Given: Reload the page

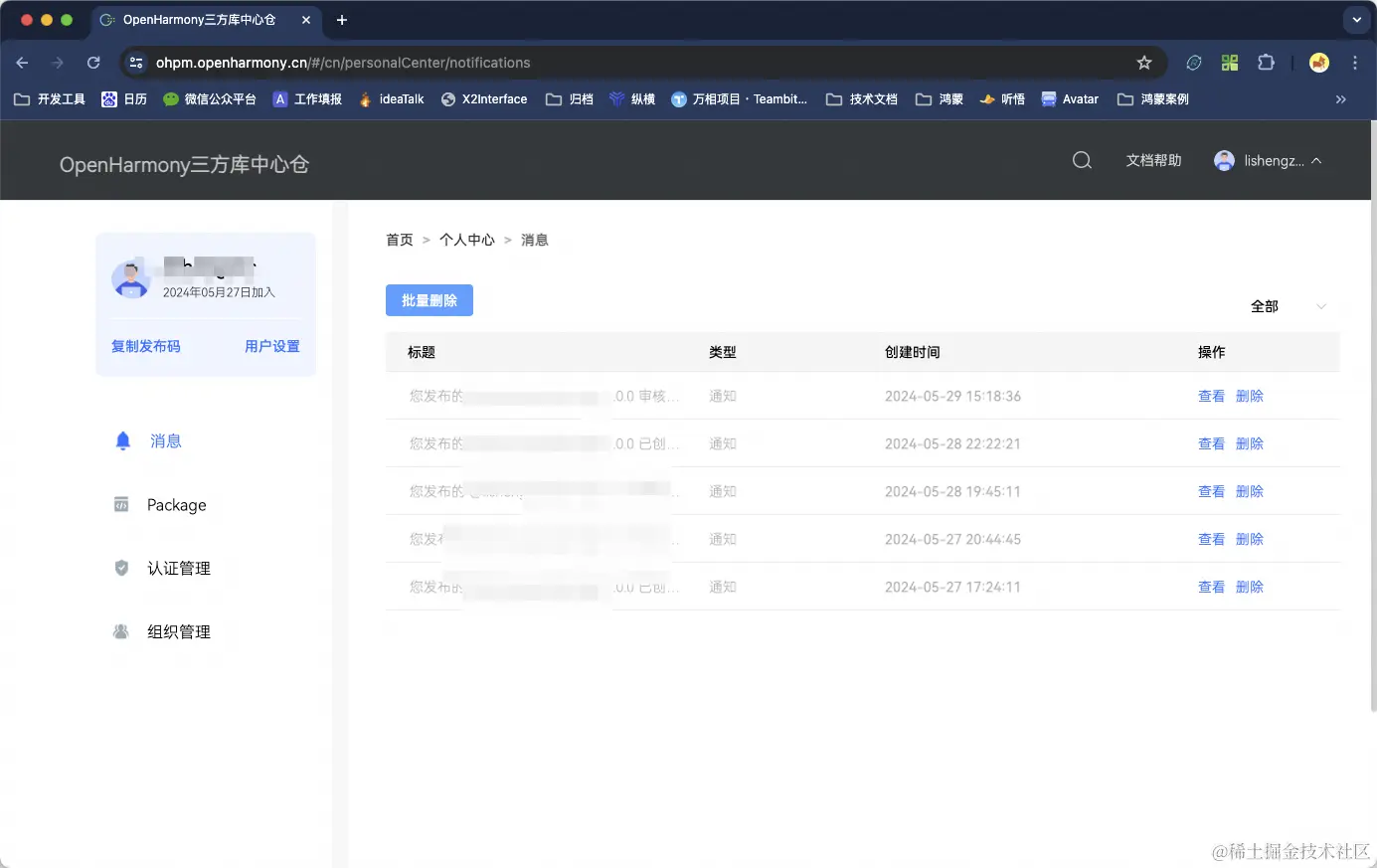Looking at the screenshot, I should click(x=93, y=63).
